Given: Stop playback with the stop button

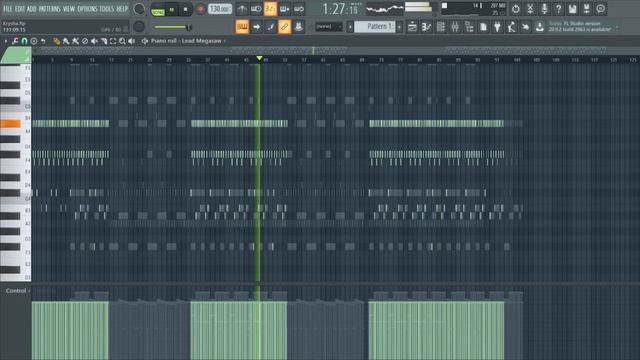Looking at the screenshot, I should [x=186, y=9].
